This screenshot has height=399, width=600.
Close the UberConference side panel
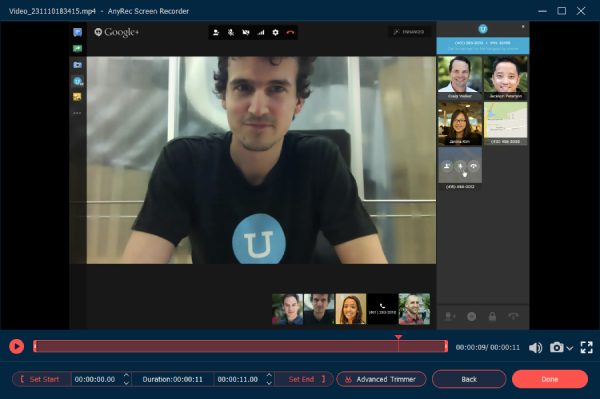[x=523, y=26]
